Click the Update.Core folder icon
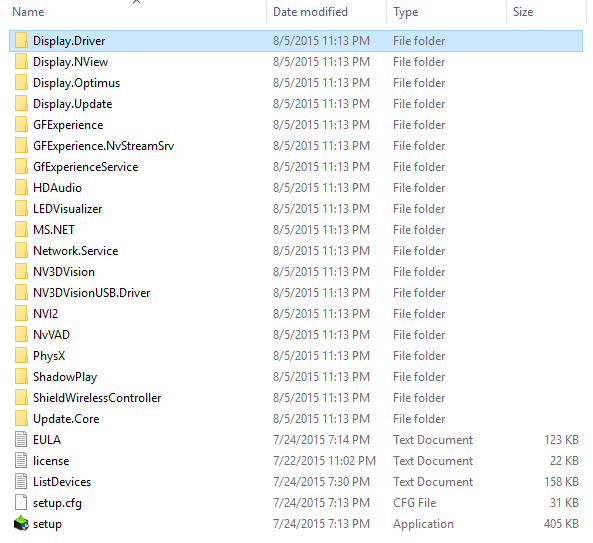This screenshot has width=593, height=543. 21,418
